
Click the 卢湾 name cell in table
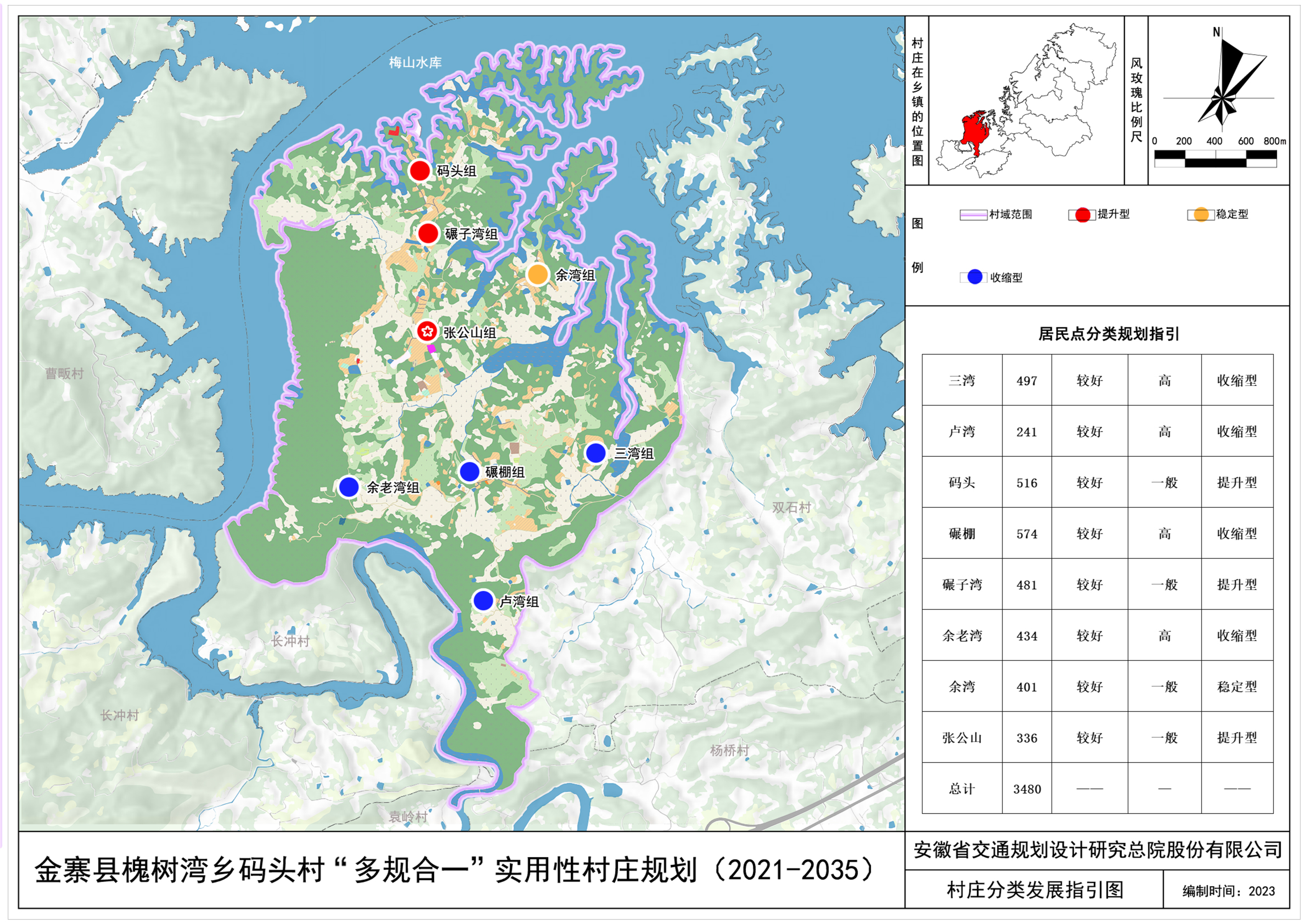[961, 431]
